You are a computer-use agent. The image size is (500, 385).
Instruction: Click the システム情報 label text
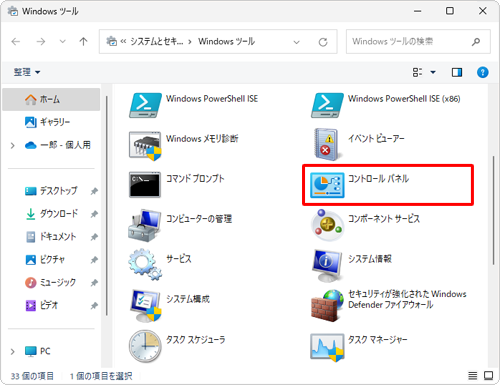click(x=370, y=259)
